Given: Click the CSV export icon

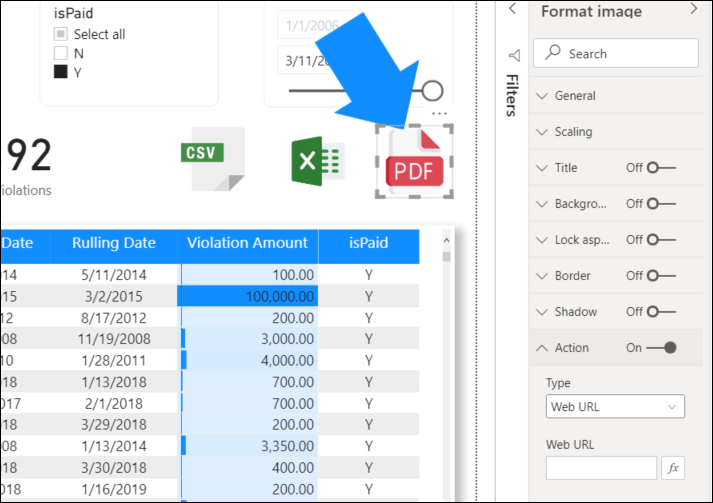Looking at the screenshot, I should tap(212, 158).
